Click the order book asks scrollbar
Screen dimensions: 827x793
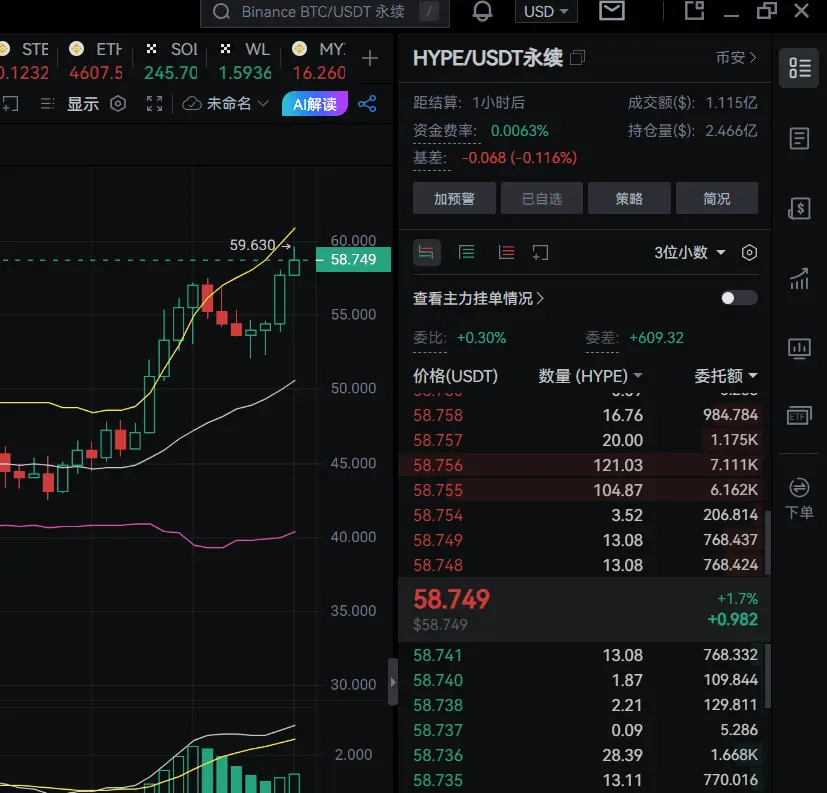coord(767,543)
